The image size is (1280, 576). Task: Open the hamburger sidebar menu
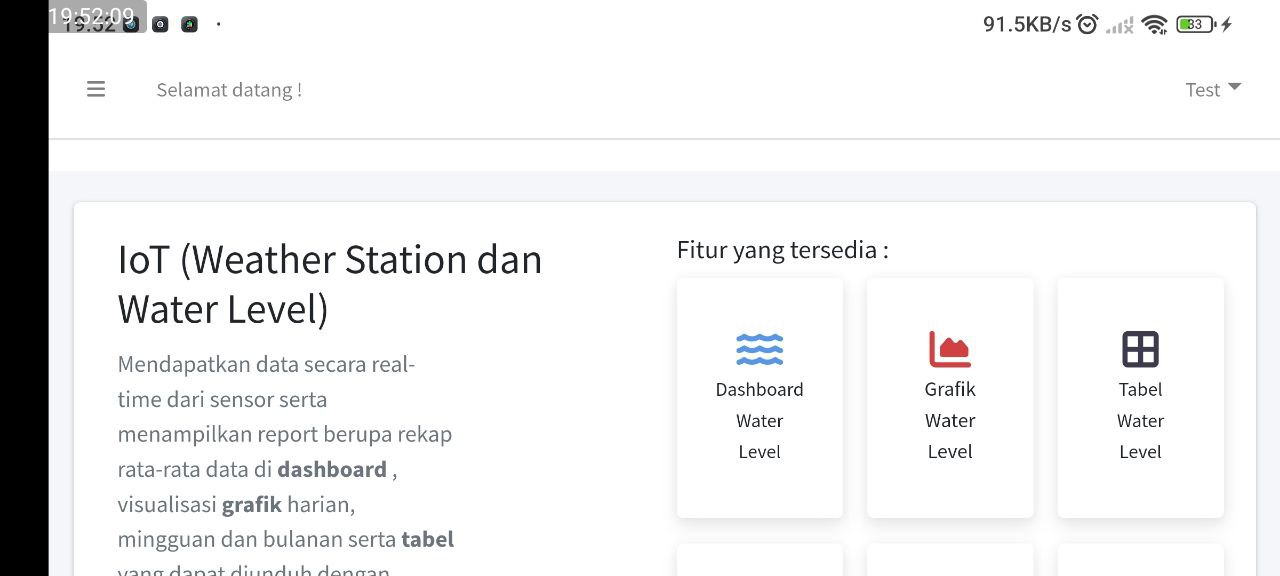tap(96, 89)
